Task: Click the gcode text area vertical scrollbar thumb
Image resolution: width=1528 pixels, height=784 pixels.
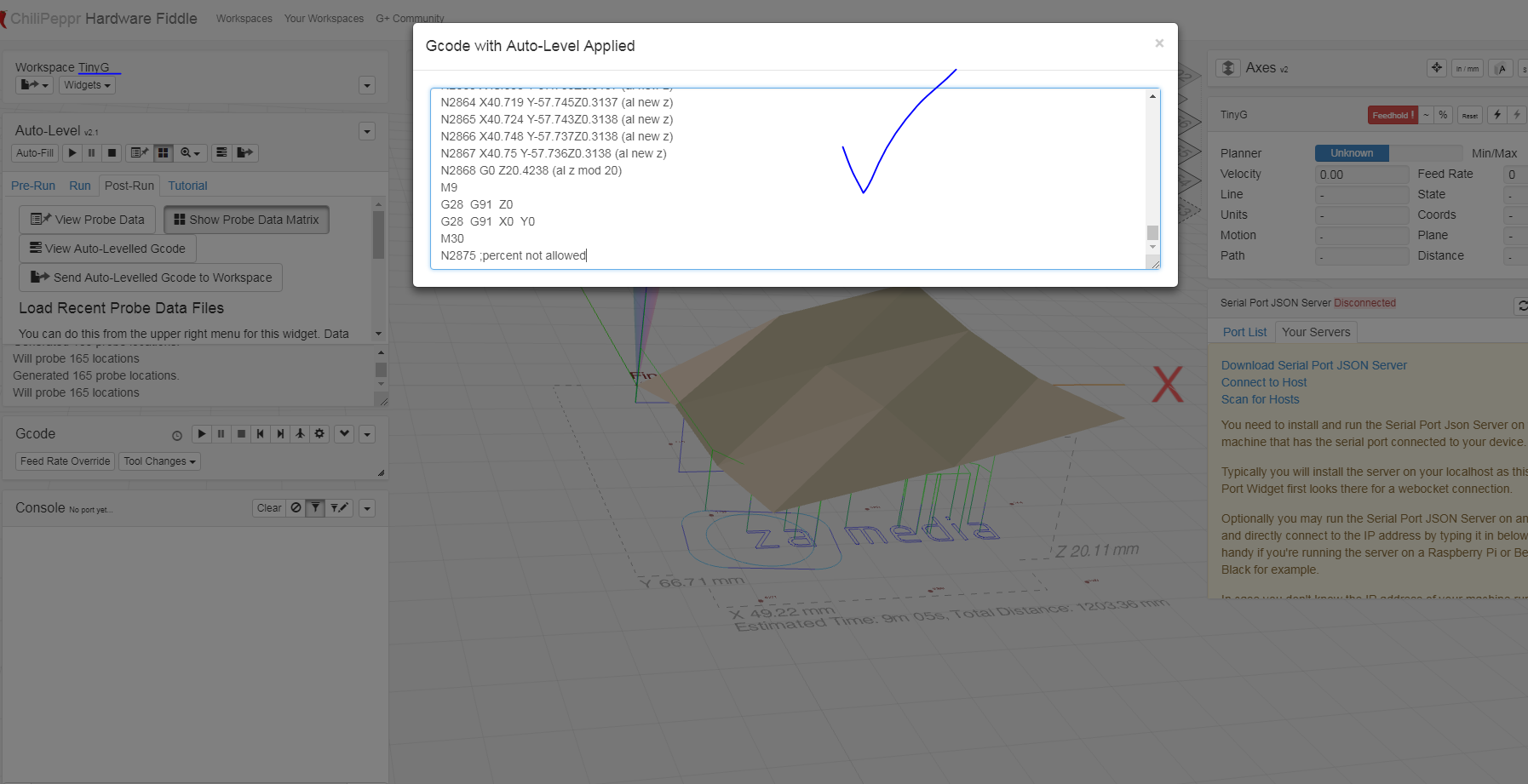Action: tap(1152, 232)
